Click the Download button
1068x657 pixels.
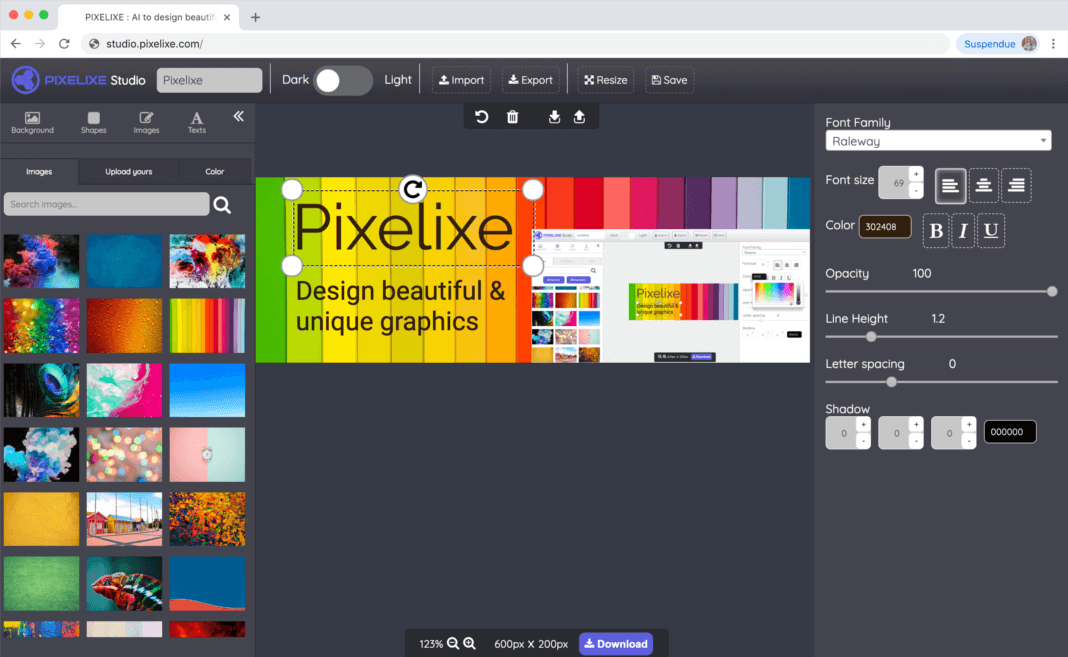pos(615,643)
